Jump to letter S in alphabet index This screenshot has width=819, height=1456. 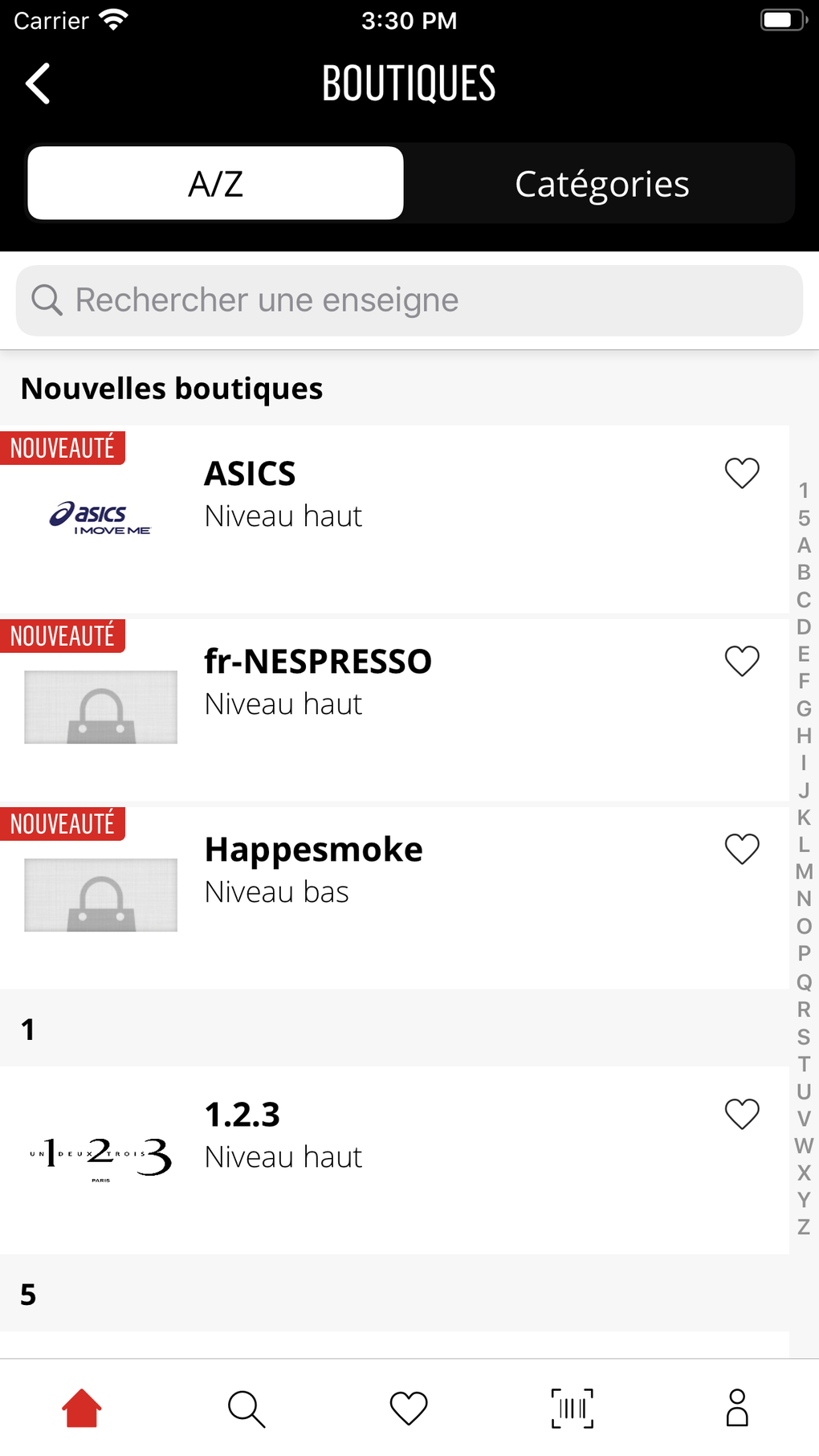click(804, 1037)
